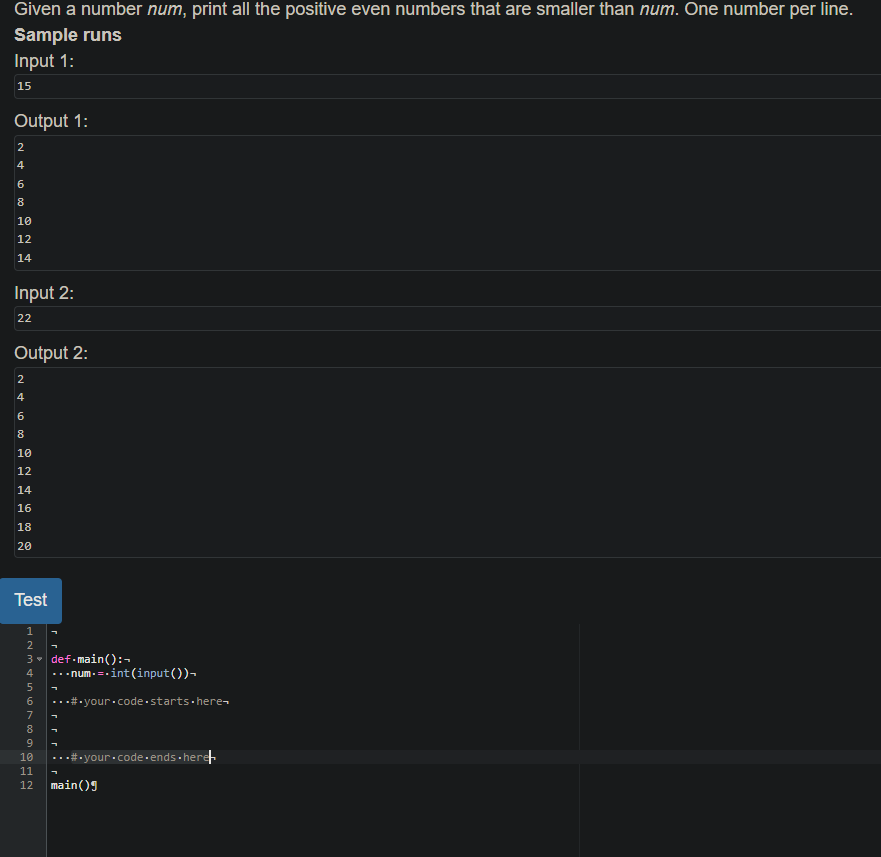Click line number 5 in the gutter
This screenshot has height=857, width=881.
pyautogui.click(x=30, y=687)
